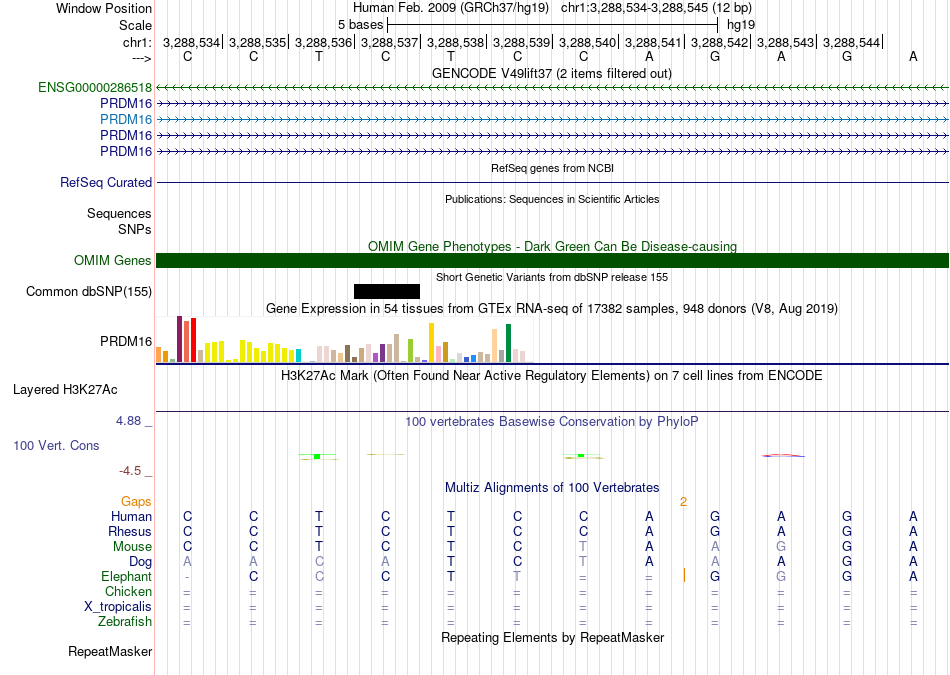
Task: Click the chr1:3,288,534-3,288,545 position text
Action: [656, 8]
